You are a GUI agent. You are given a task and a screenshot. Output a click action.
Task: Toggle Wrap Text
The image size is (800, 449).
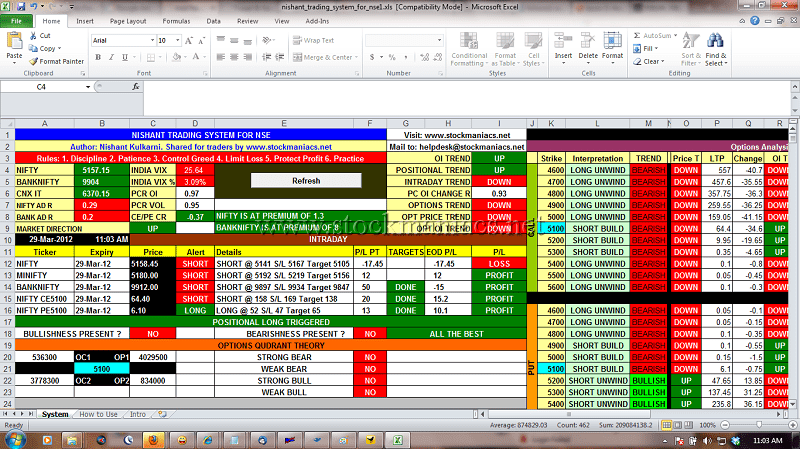[313, 40]
